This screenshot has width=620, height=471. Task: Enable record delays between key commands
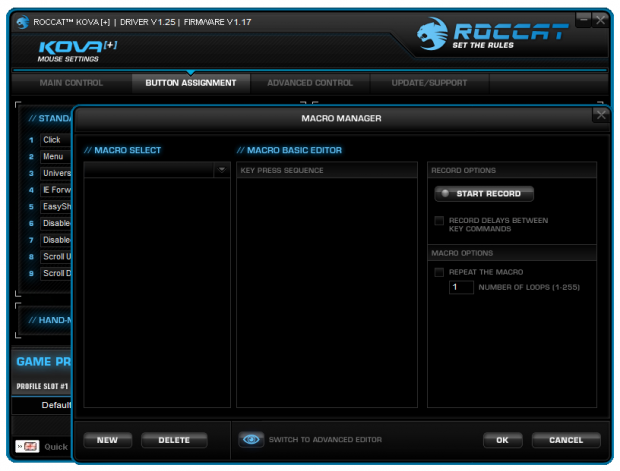pyautogui.click(x=439, y=221)
